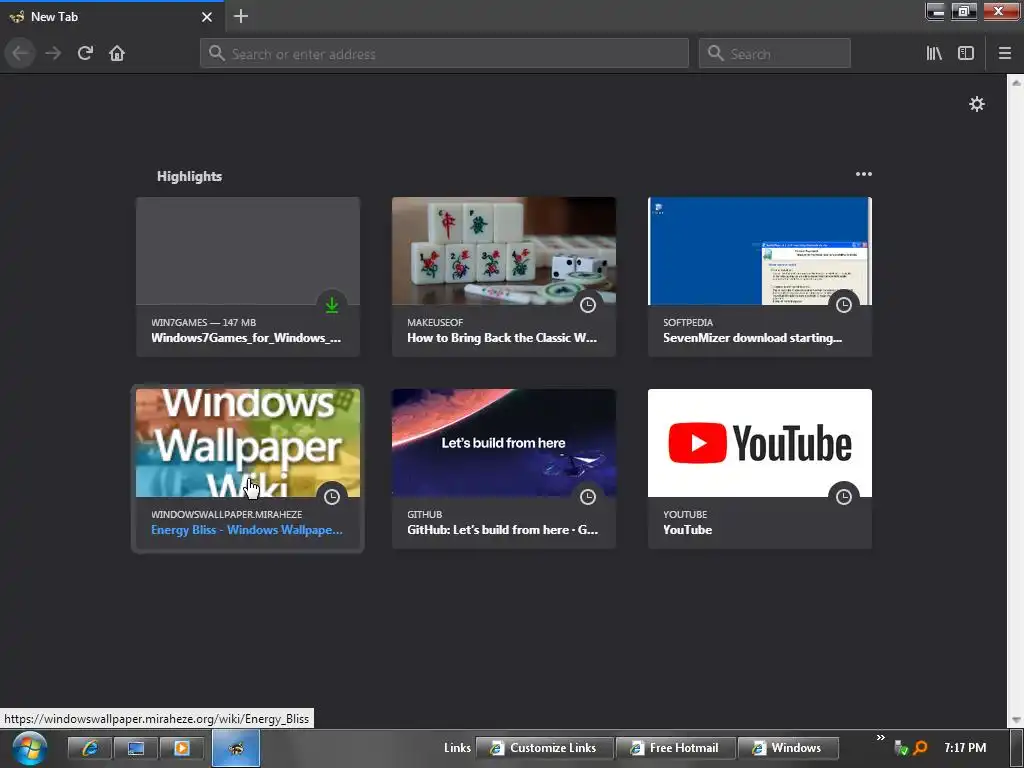Screen dimensions: 1024x768
Task: Click the GITHUB source label
Action: coord(424,515)
